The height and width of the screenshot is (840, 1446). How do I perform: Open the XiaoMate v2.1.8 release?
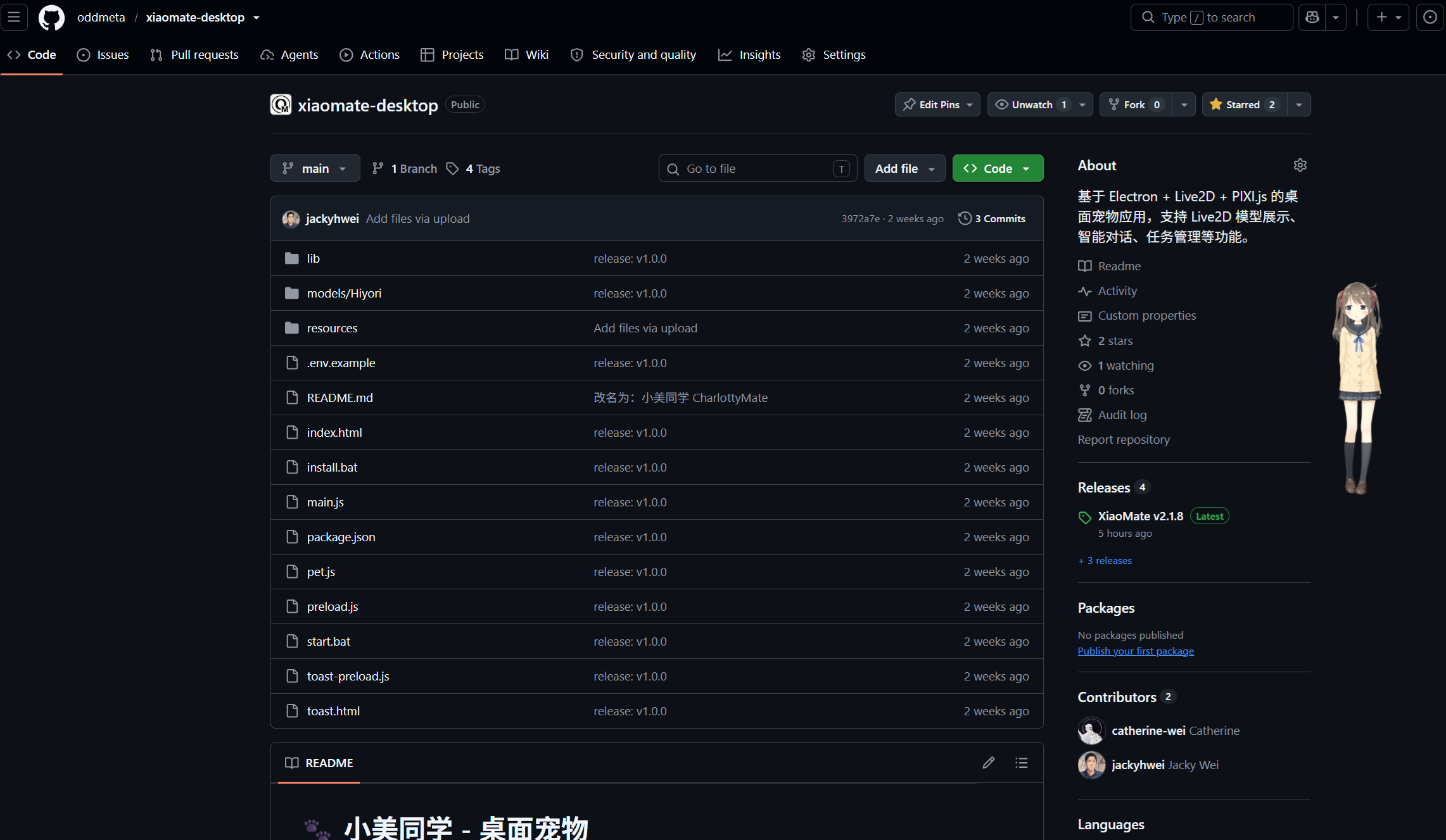coord(1140,517)
